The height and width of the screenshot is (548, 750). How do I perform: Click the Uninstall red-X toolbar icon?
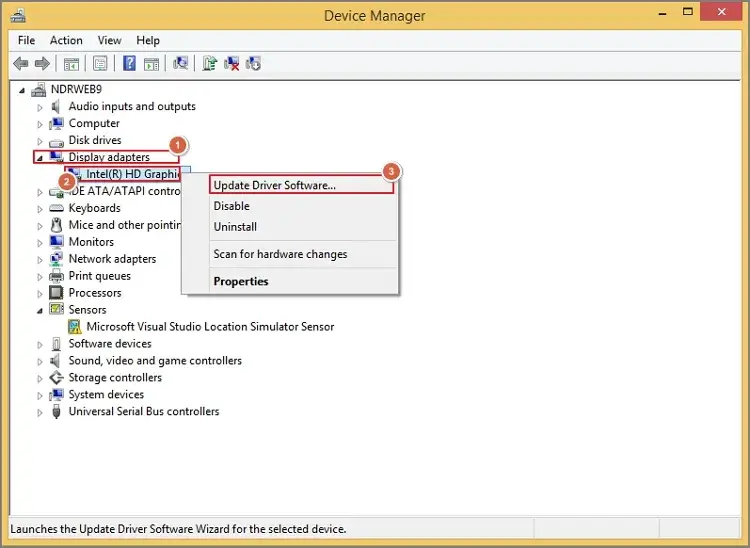232,63
